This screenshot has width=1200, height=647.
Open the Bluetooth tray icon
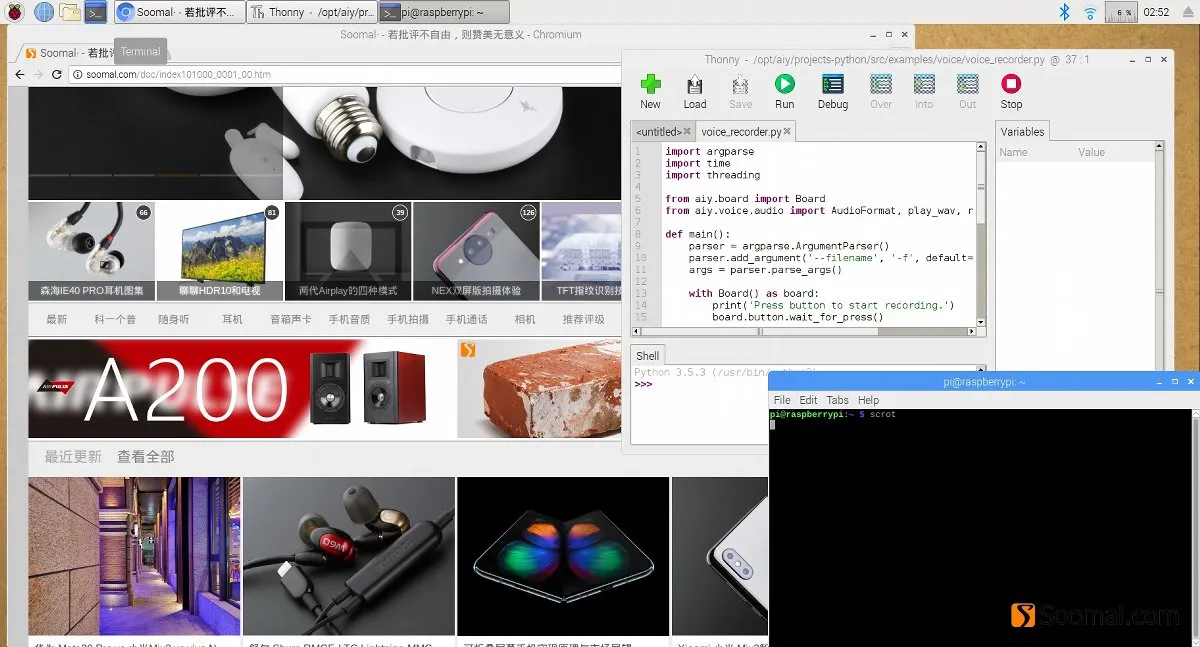coord(1066,12)
